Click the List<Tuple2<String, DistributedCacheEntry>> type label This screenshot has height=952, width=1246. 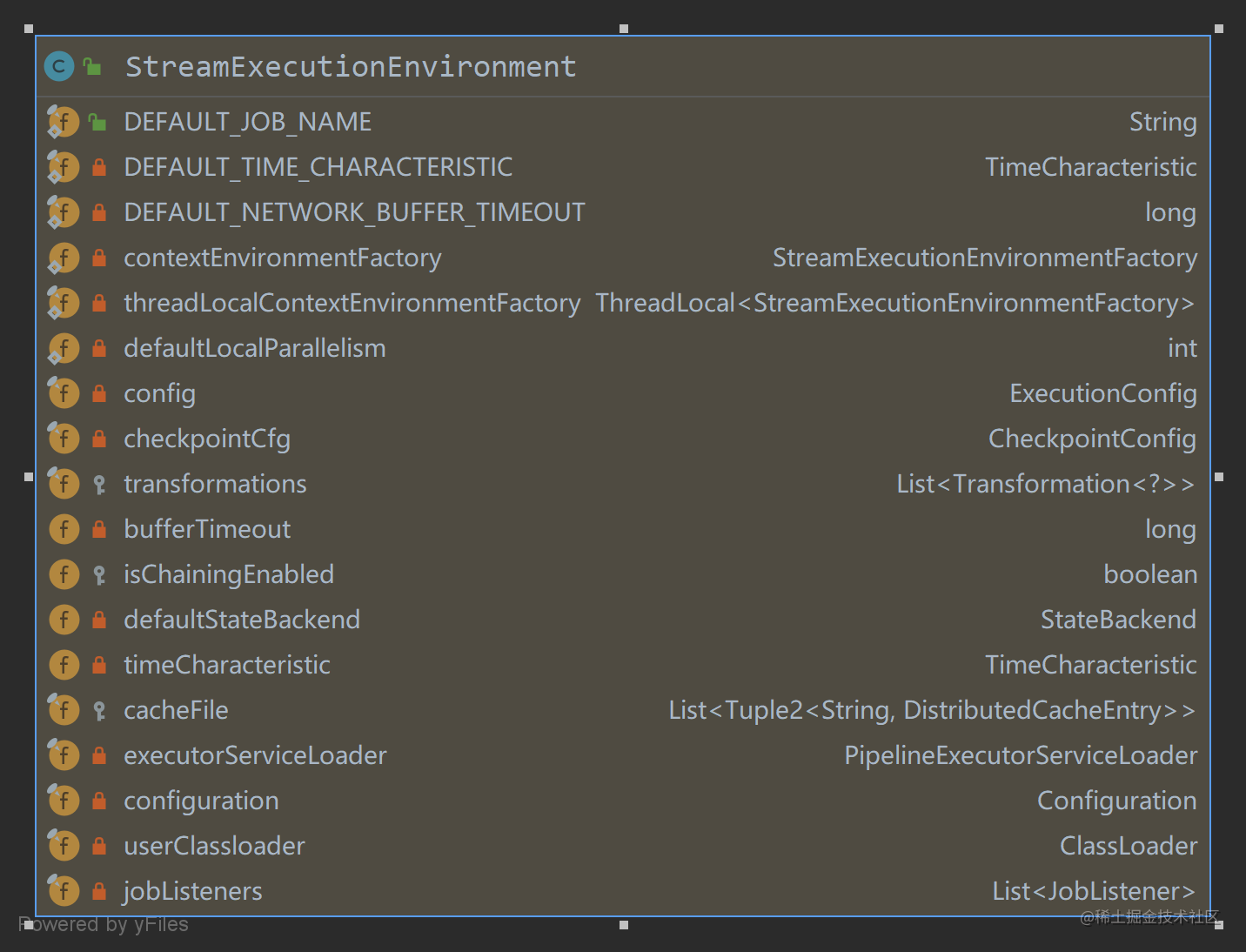(932, 711)
